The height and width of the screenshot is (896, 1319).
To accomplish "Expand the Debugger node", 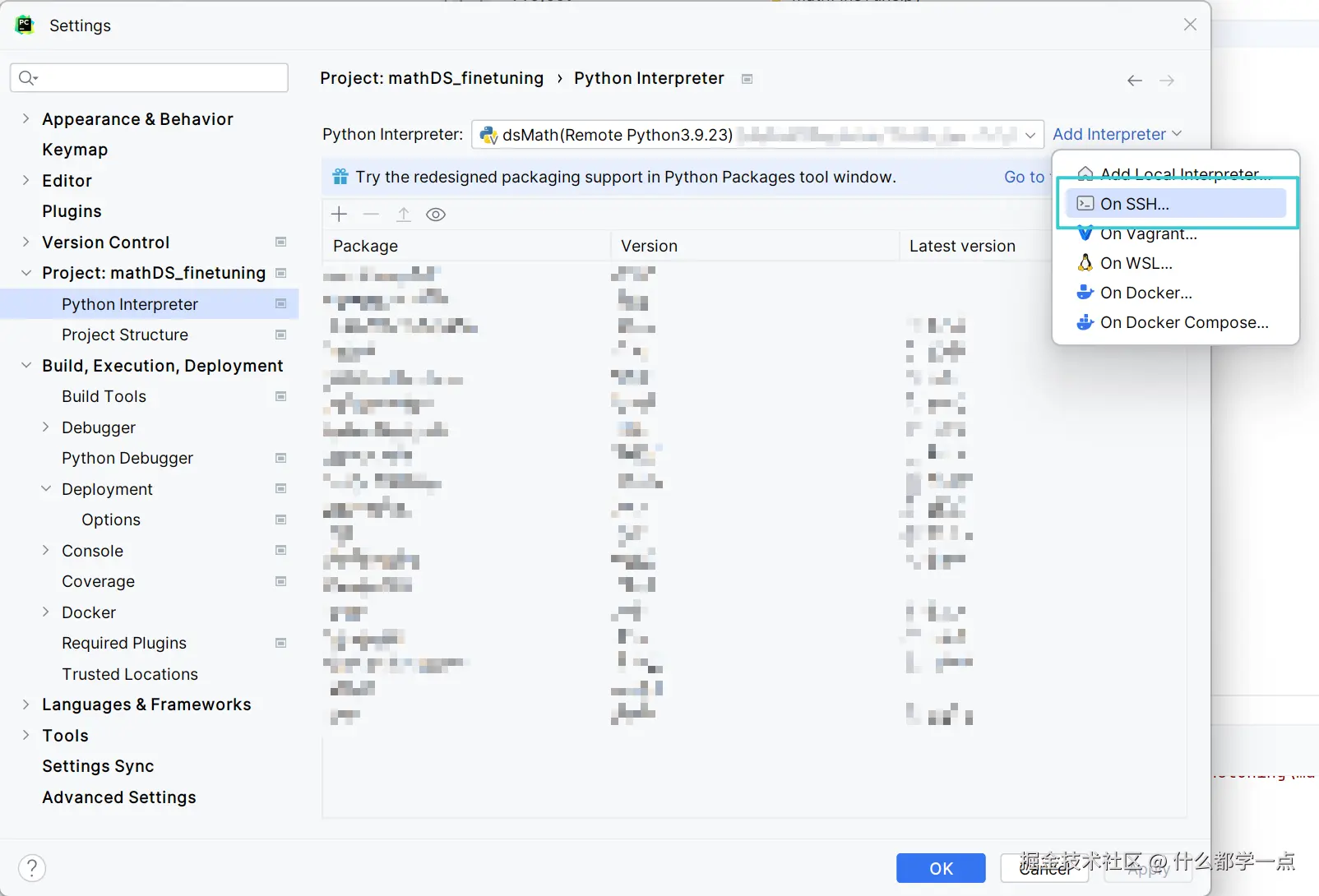I will (x=45, y=427).
